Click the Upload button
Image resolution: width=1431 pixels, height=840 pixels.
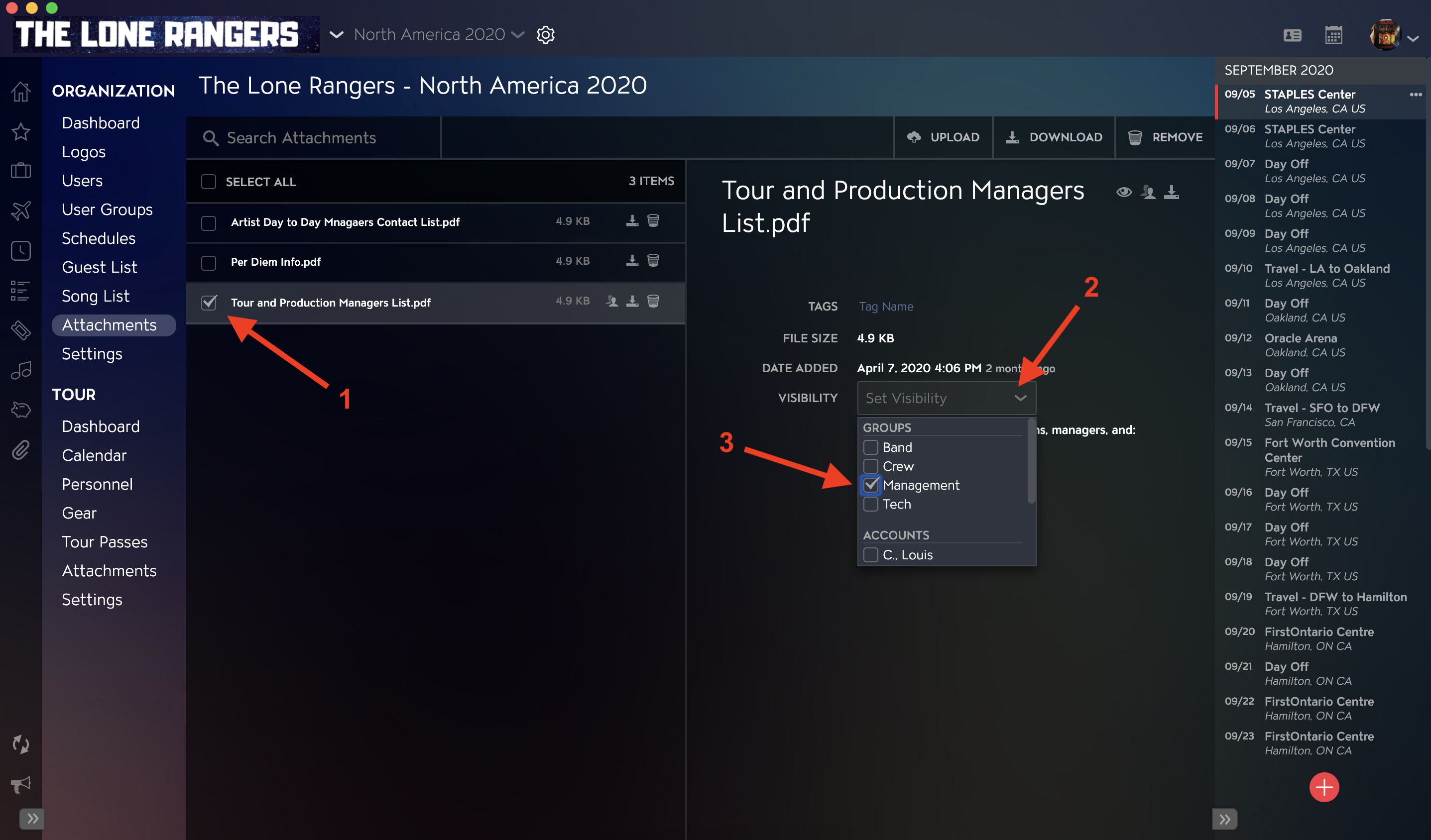[x=943, y=137]
